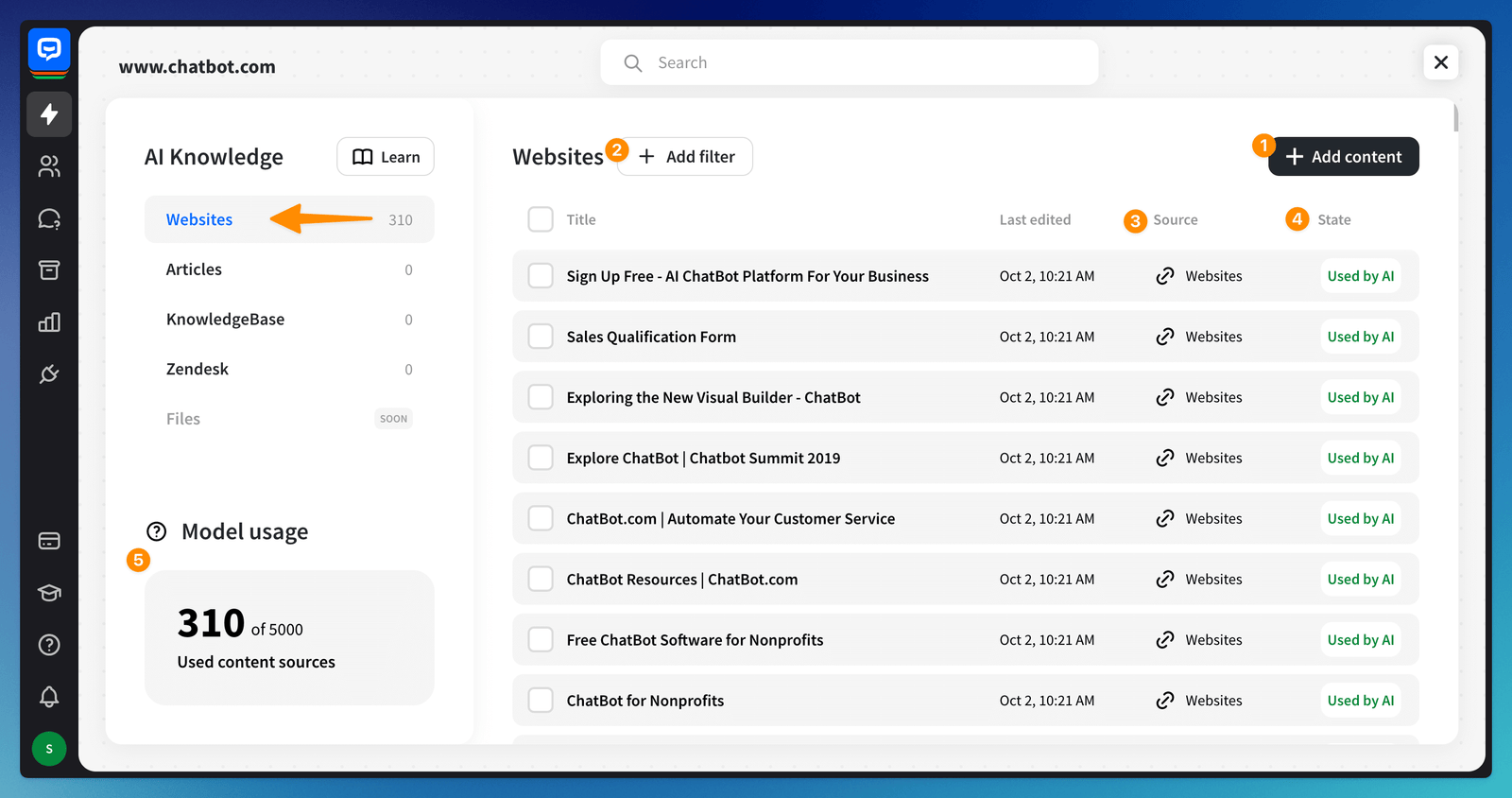This screenshot has height=798, width=1512.
Task: Open the lightning bolt AI section in sidebar
Action: tap(49, 114)
